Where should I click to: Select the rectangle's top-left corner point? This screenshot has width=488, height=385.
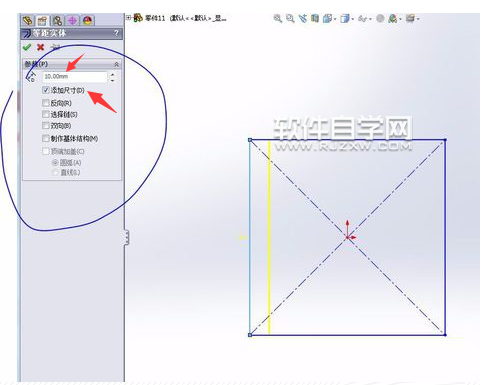pyautogui.click(x=250, y=140)
